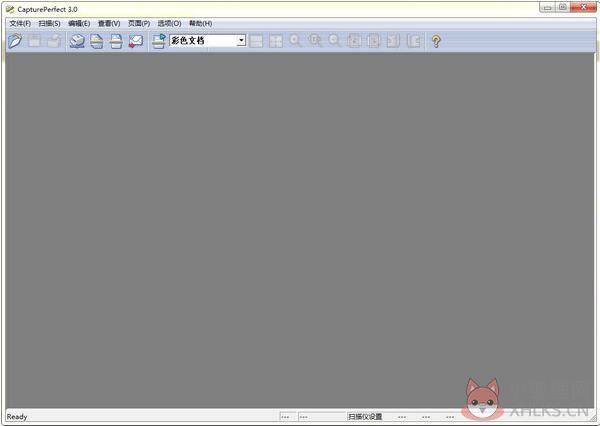Screen dimensions: 600x426
Task: Click the scan single page icon
Action: 116,41
